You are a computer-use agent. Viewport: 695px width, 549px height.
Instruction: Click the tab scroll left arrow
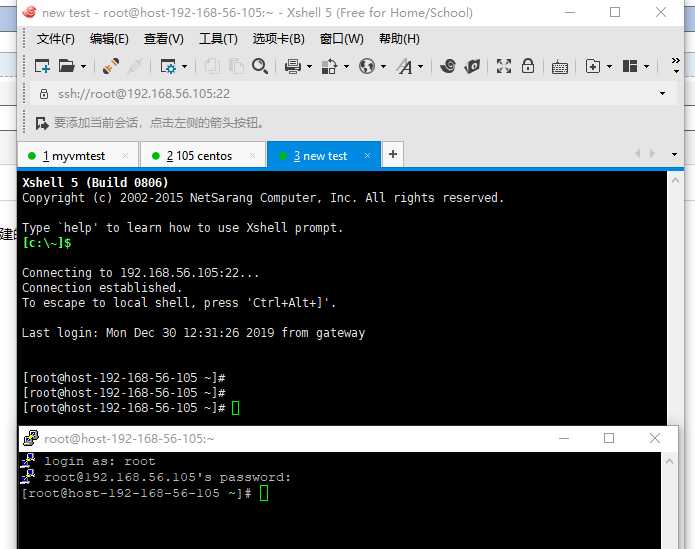tap(638, 154)
